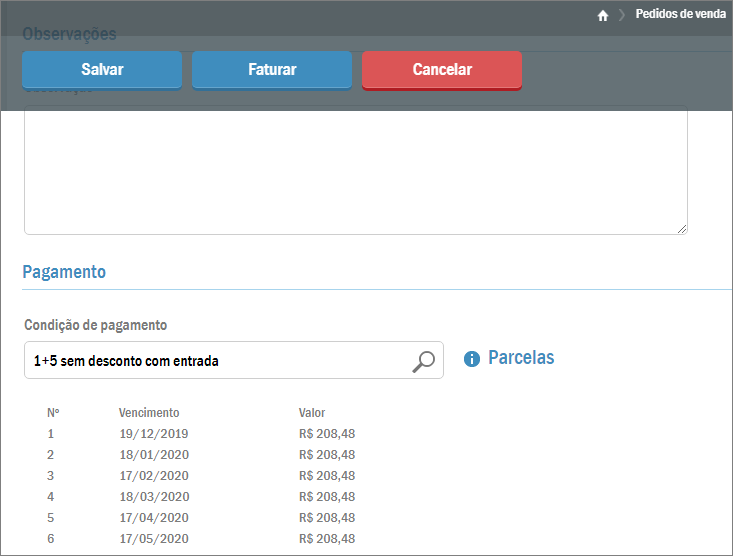The image size is (733, 556).
Task: Select the 17/05/2020 due date
Action: click(153, 539)
